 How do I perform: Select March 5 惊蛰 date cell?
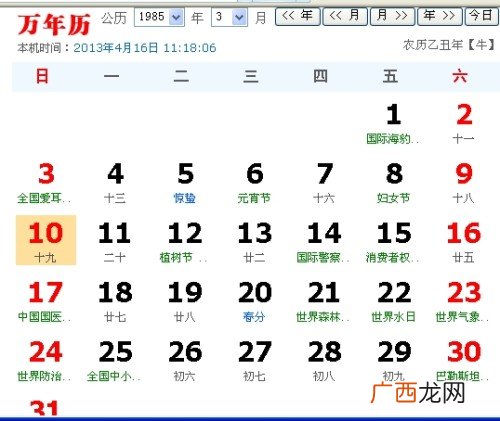(x=185, y=182)
